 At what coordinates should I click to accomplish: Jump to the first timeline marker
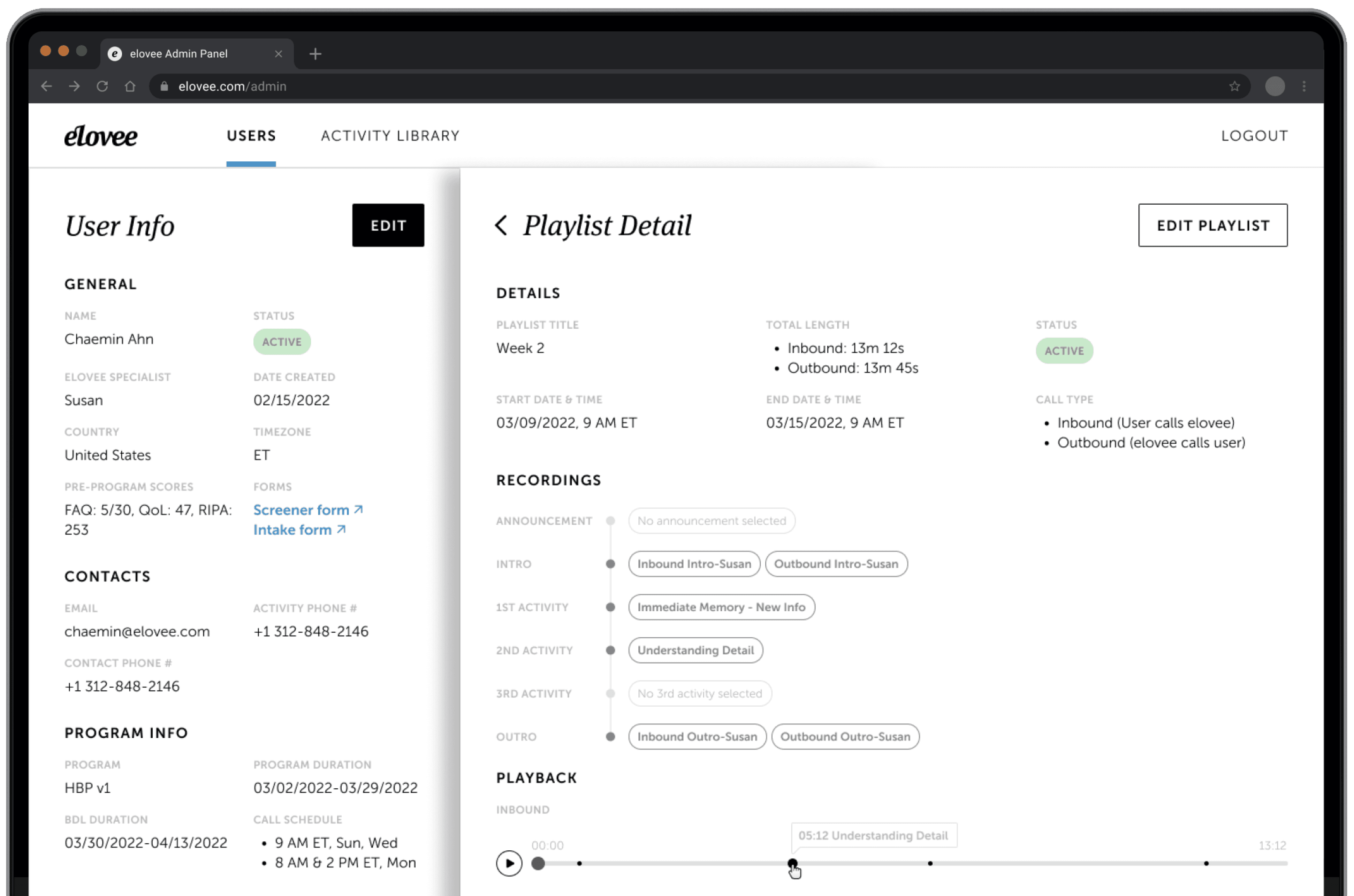[579, 864]
